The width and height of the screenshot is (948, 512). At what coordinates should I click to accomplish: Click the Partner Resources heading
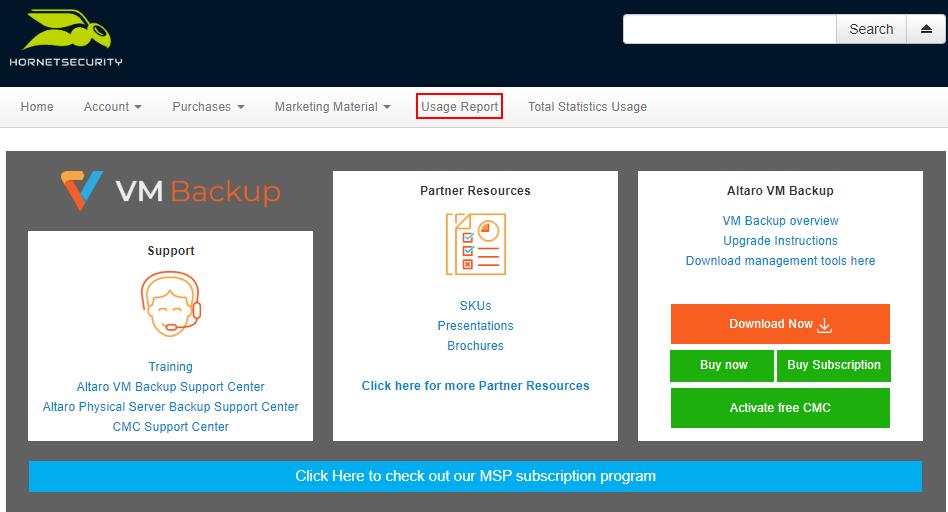click(475, 190)
